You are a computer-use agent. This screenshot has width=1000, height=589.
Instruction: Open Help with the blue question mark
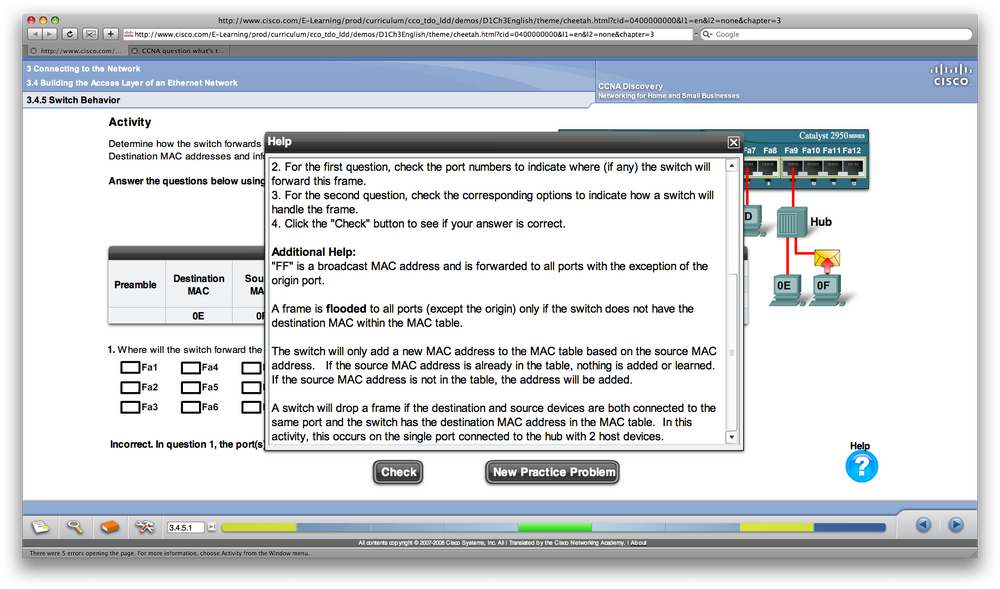click(862, 467)
